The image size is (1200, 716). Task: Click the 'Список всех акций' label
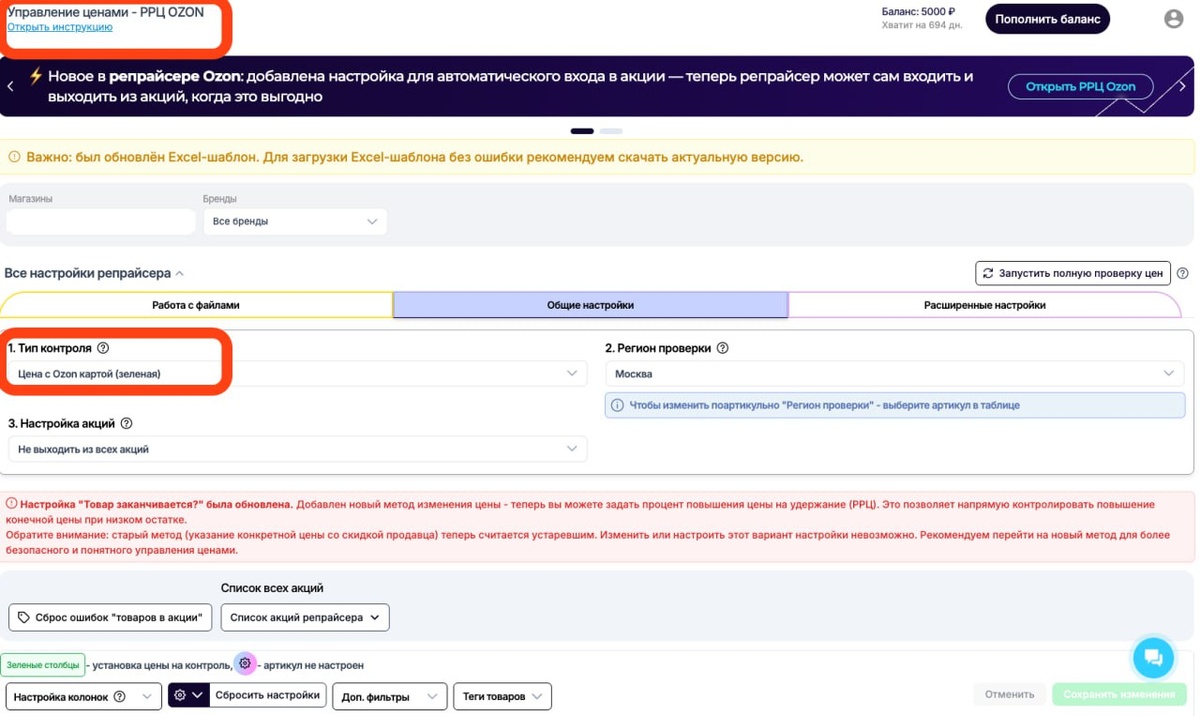[272, 588]
